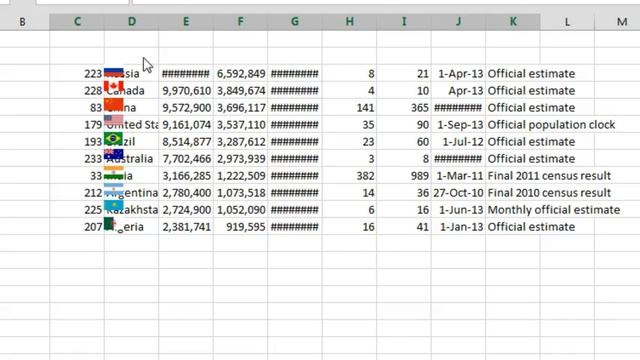
Task: Click the date cell 1-Jun-13
Action: [458, 210]
